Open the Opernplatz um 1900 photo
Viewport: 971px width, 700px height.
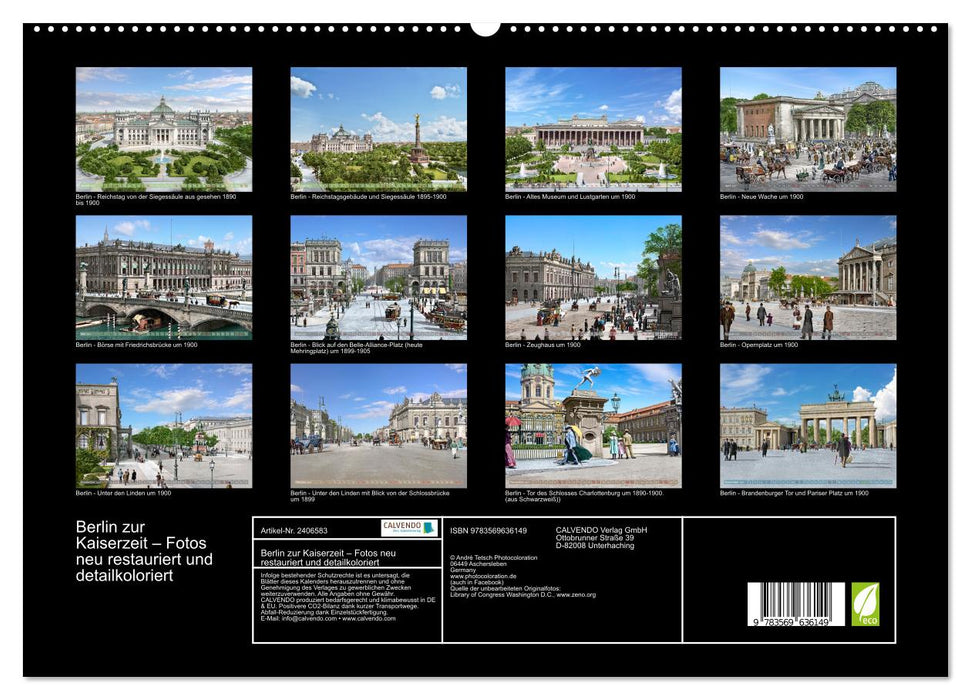(808, 278)
